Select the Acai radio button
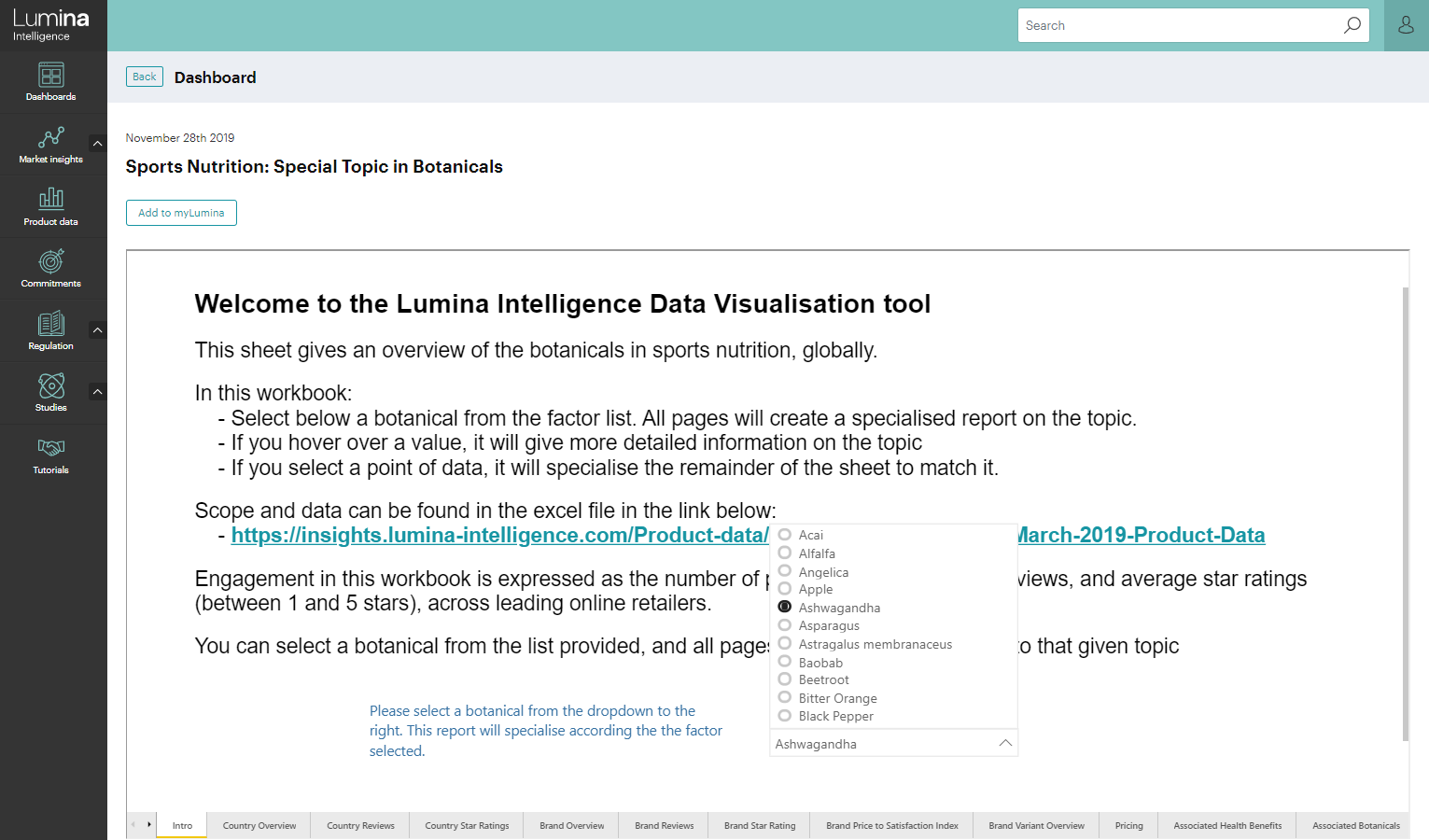This screenshot has height=840, width=1429. click(785, 535)
